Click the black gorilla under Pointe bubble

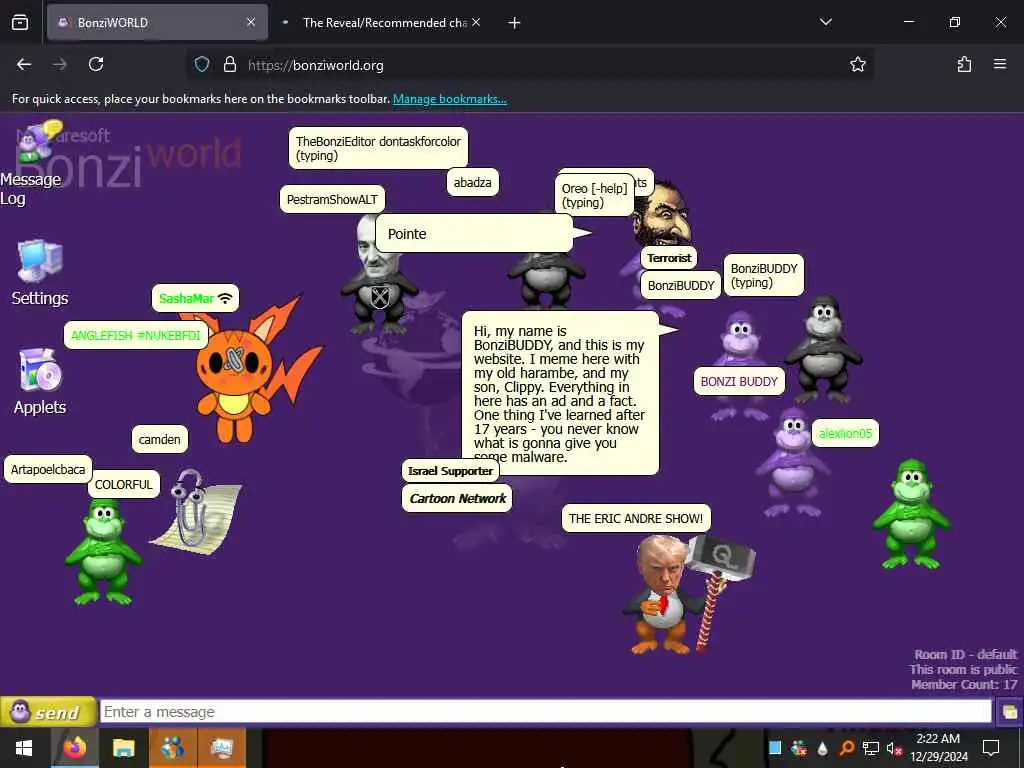pyautogui.click(x=547, y=280)
